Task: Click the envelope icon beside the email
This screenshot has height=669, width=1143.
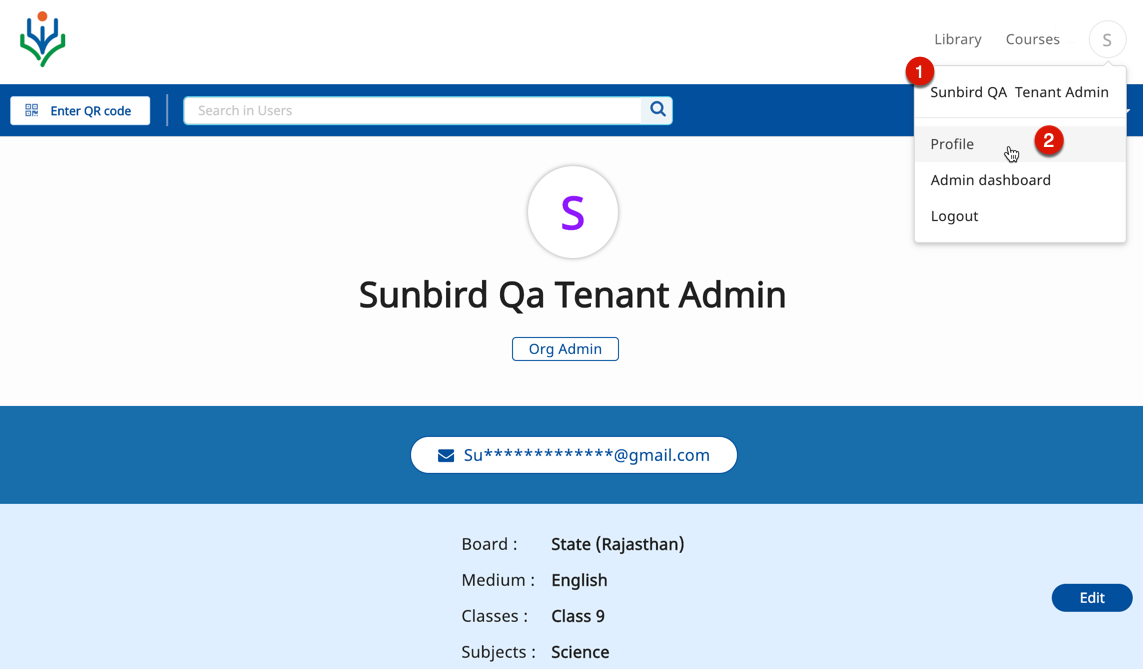Action: click(446, 456)
